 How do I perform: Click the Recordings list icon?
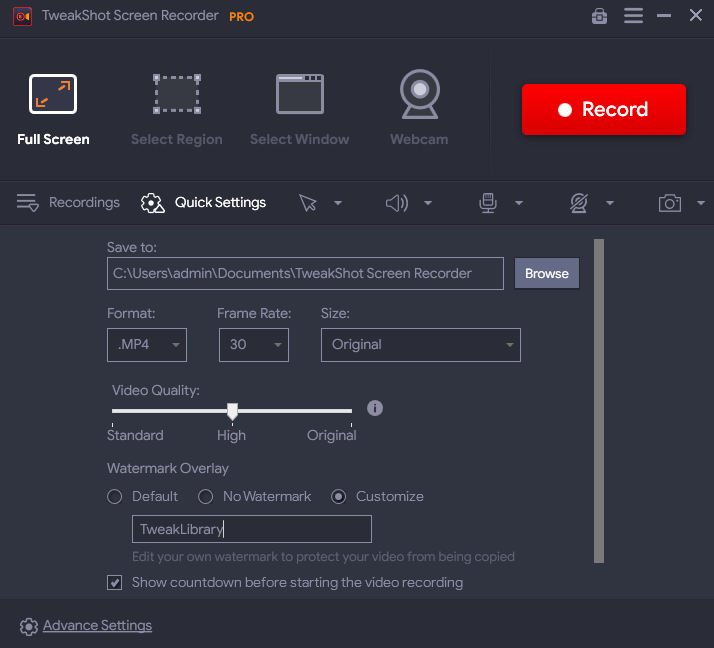tap(28, 203)
